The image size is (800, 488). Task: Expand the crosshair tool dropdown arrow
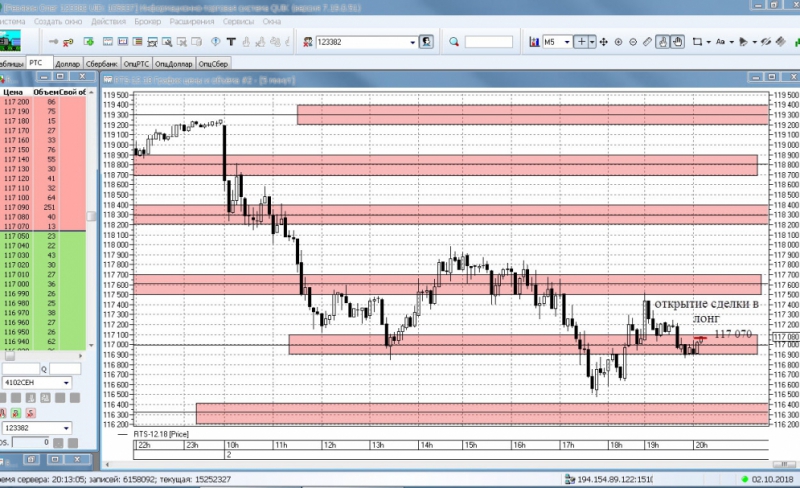(592, 42)
